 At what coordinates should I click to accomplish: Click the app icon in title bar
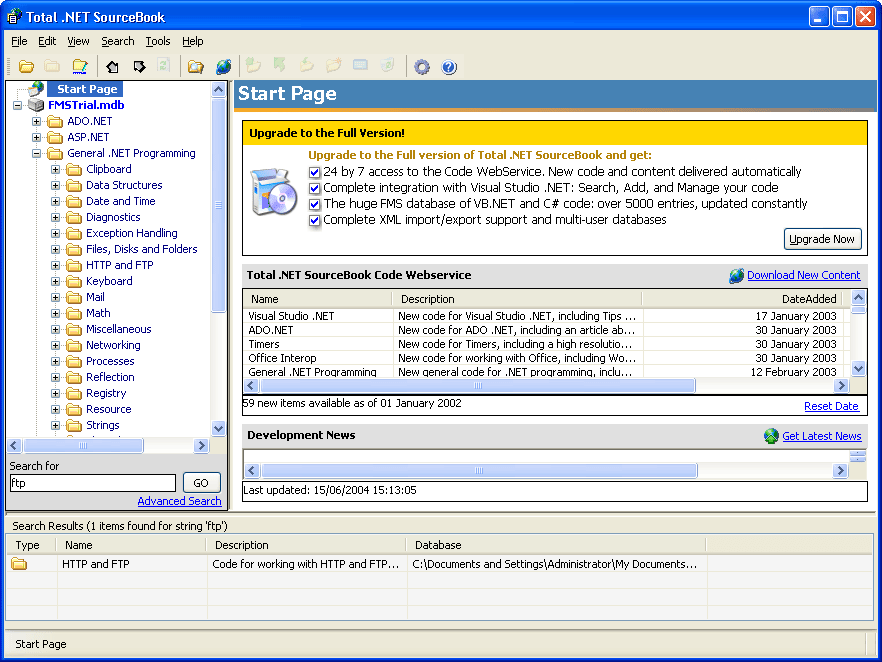click(x=14, y=17)
